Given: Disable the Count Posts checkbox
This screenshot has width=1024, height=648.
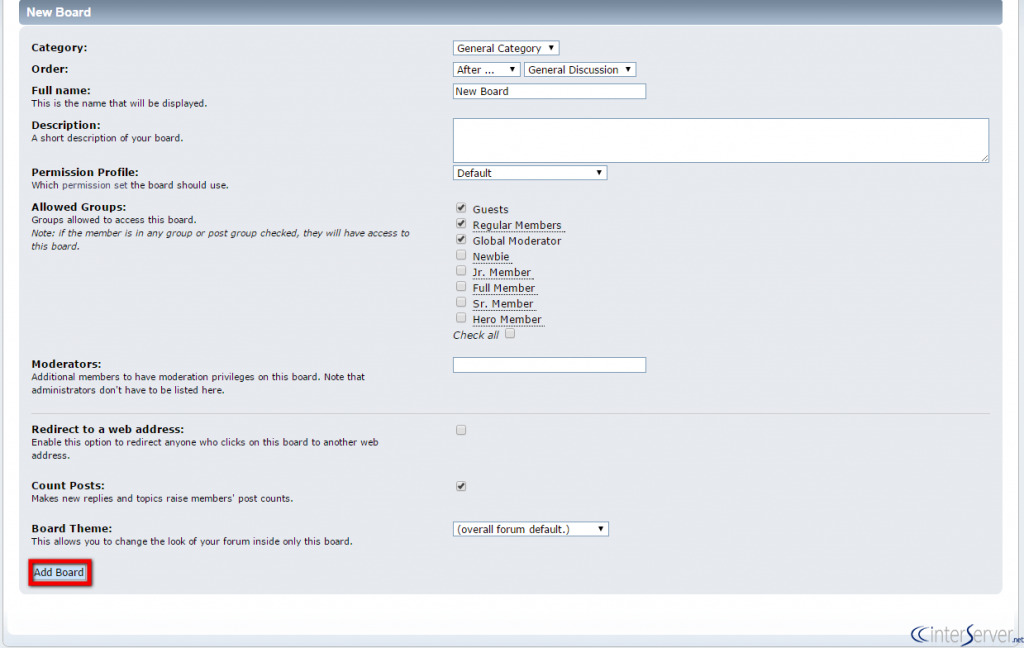Looking at the screenshot, I should (461, 487).
